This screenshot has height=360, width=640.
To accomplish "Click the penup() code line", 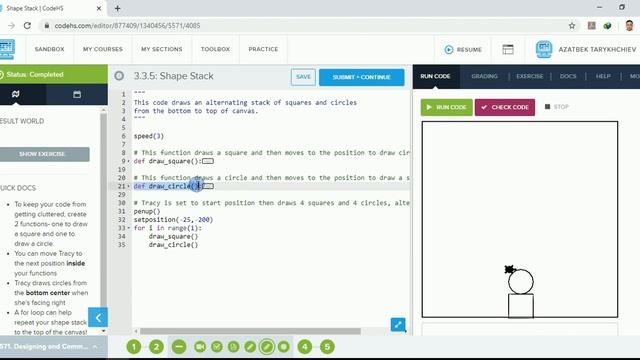I will tap(147, 211).
